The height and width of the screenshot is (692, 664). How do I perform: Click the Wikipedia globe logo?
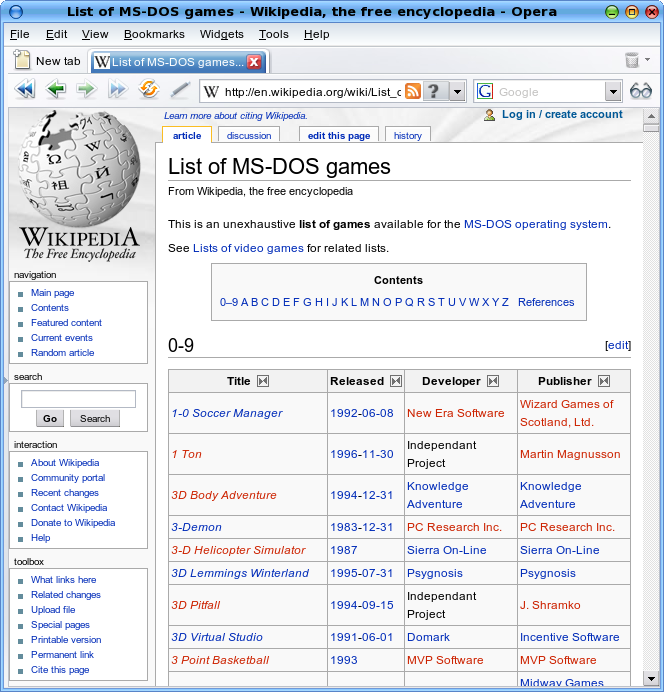[79, 169]
